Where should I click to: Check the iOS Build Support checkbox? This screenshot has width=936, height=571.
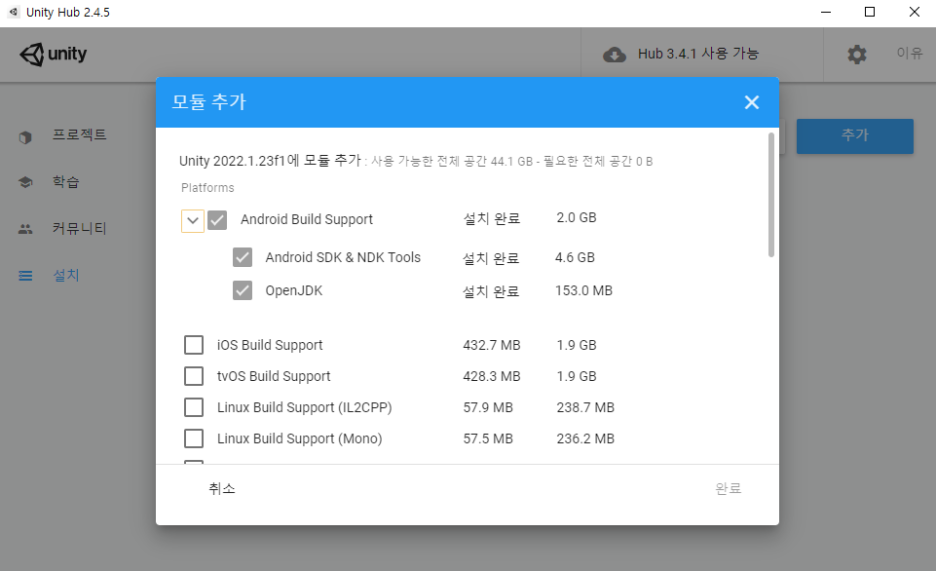[x=193, y=345]
